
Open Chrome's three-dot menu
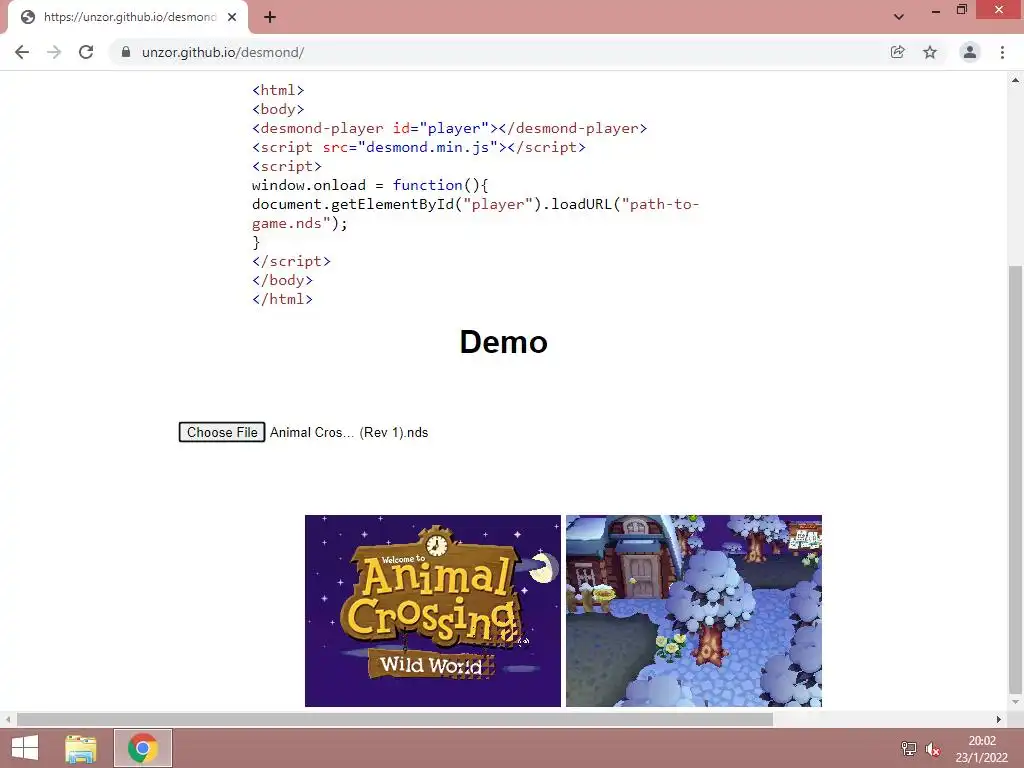point(1002,52)
